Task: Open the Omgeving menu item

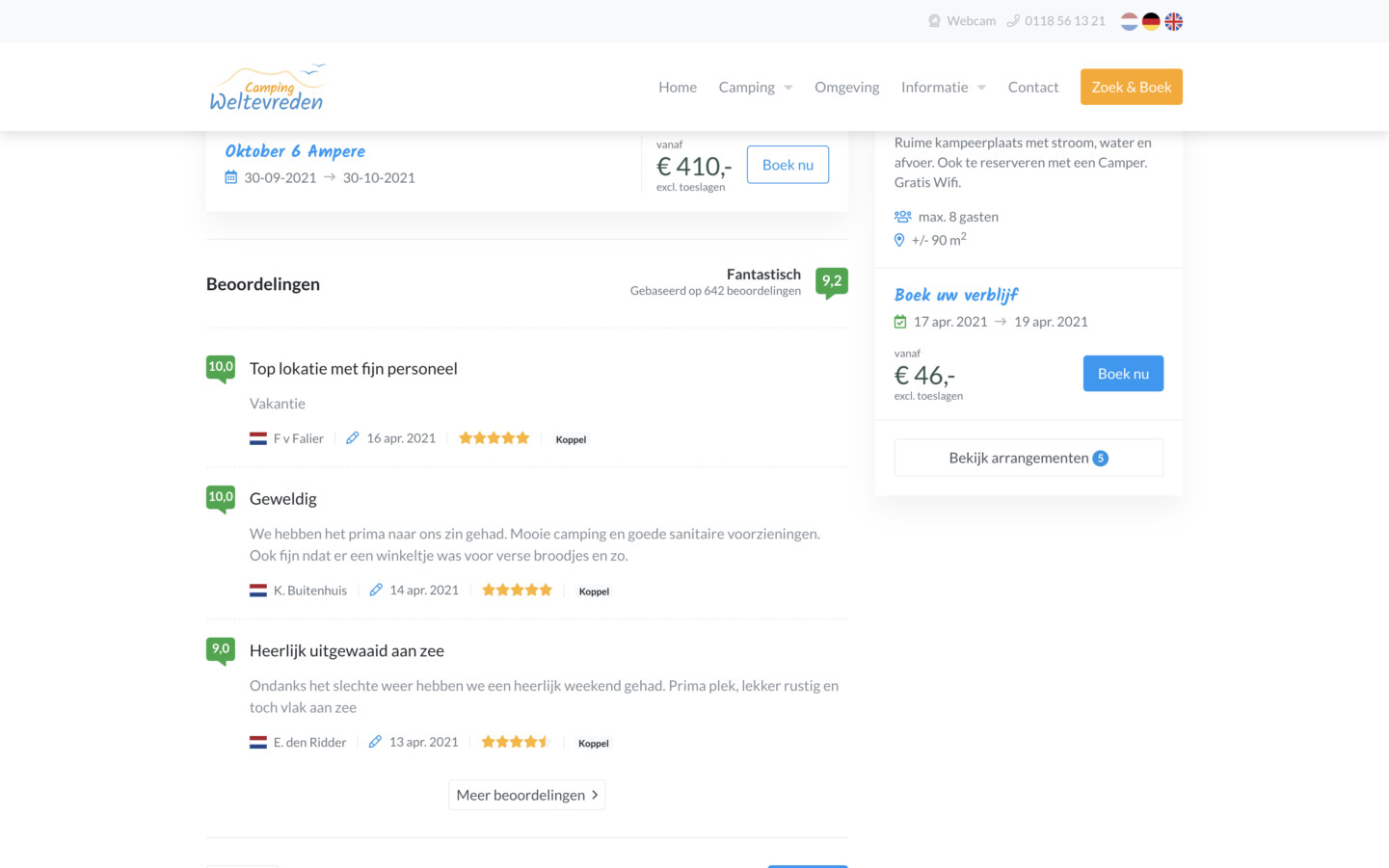Action: 846,87
